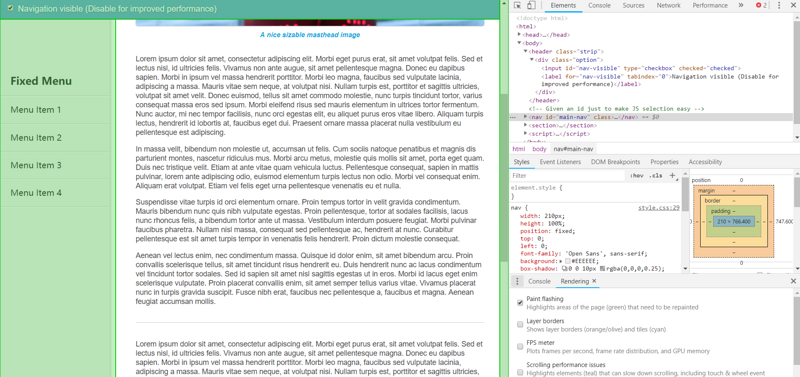This screenshot has height=377, width=800.
Task: Click the Filter styles input field
Action: pyautogui.click(x=567, y=175)
